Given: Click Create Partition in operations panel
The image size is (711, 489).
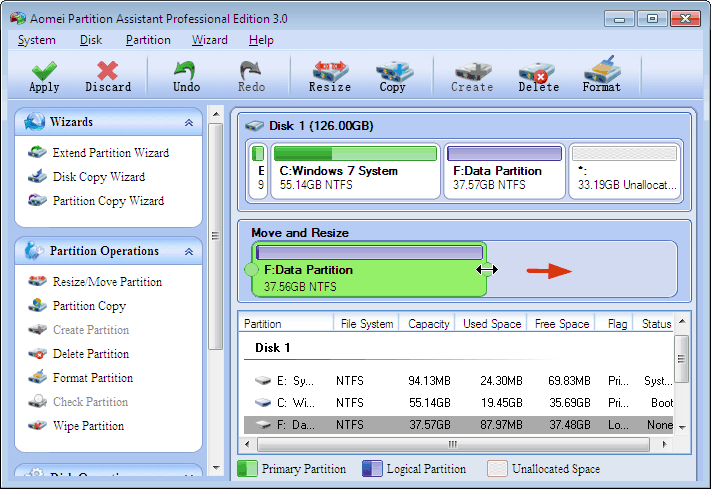Looking at the screenshot, I should [x=91, y=330].
